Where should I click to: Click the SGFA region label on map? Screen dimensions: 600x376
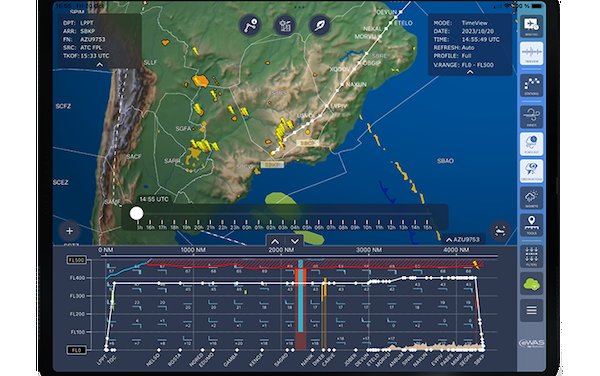point(183,129)
